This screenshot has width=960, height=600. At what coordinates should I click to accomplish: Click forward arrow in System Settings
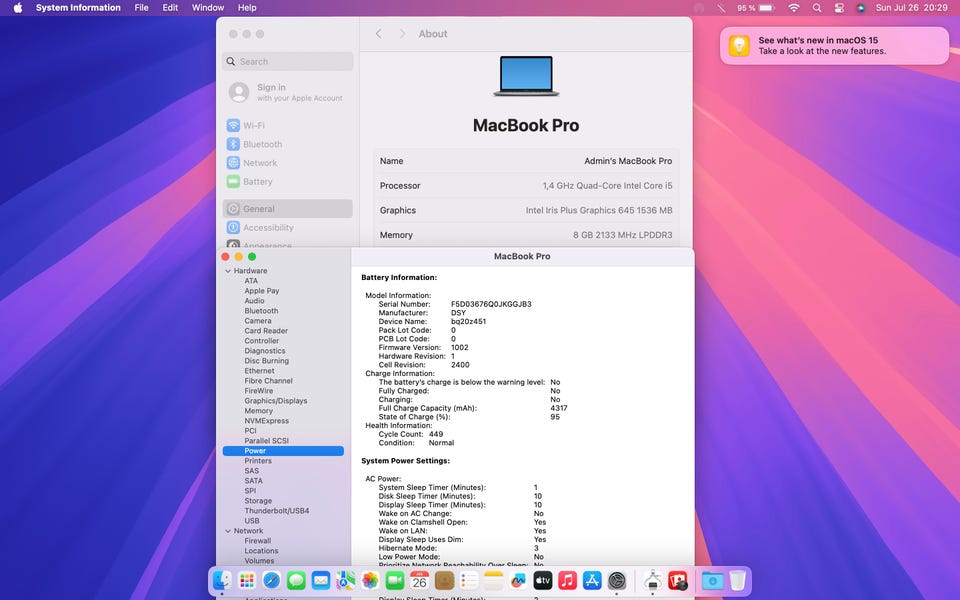[402, 34]
